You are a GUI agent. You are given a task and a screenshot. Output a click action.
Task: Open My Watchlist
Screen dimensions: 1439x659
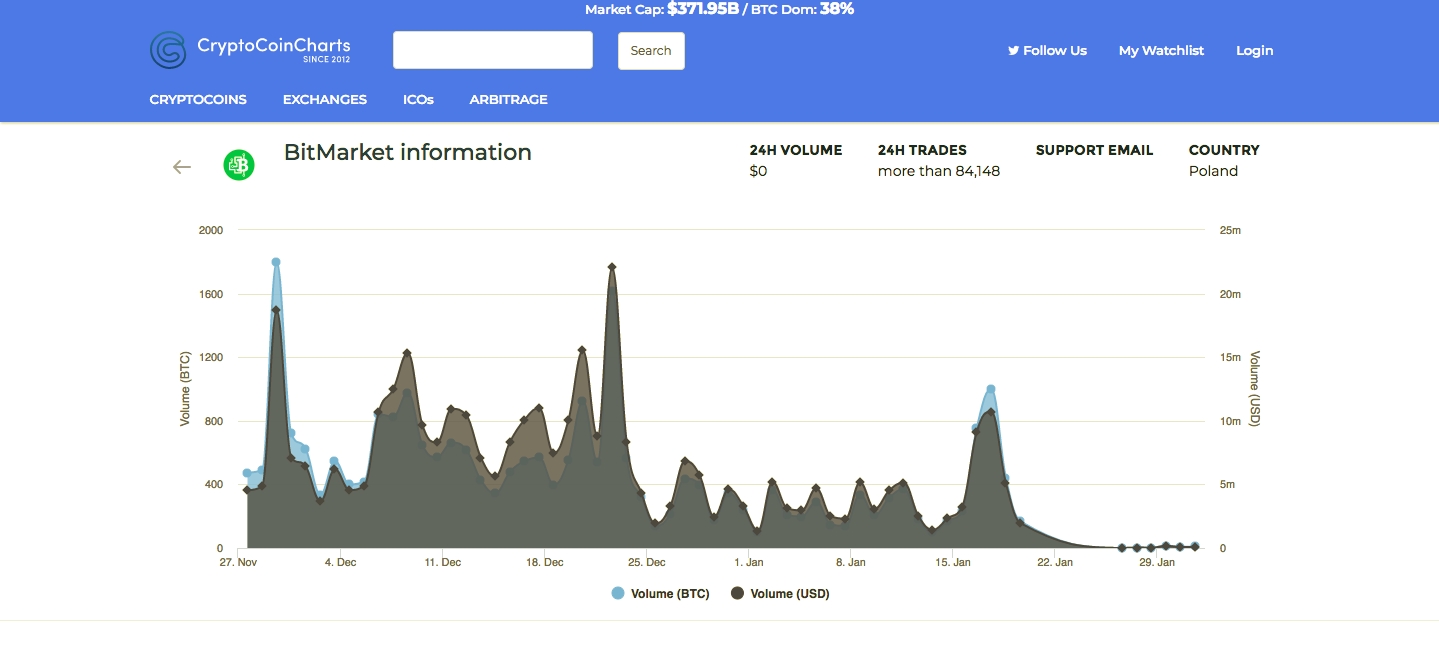click(x=1161, y=50)
